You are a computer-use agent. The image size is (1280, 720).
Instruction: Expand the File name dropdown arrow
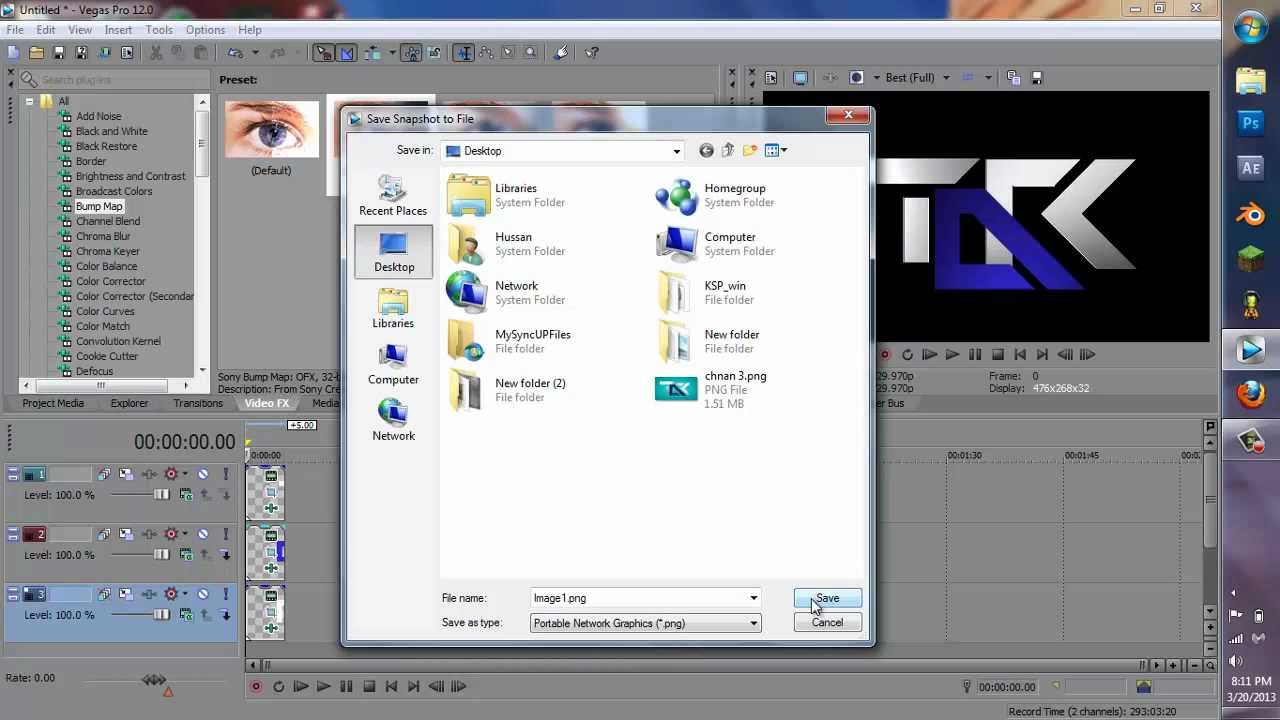(753, 598)
